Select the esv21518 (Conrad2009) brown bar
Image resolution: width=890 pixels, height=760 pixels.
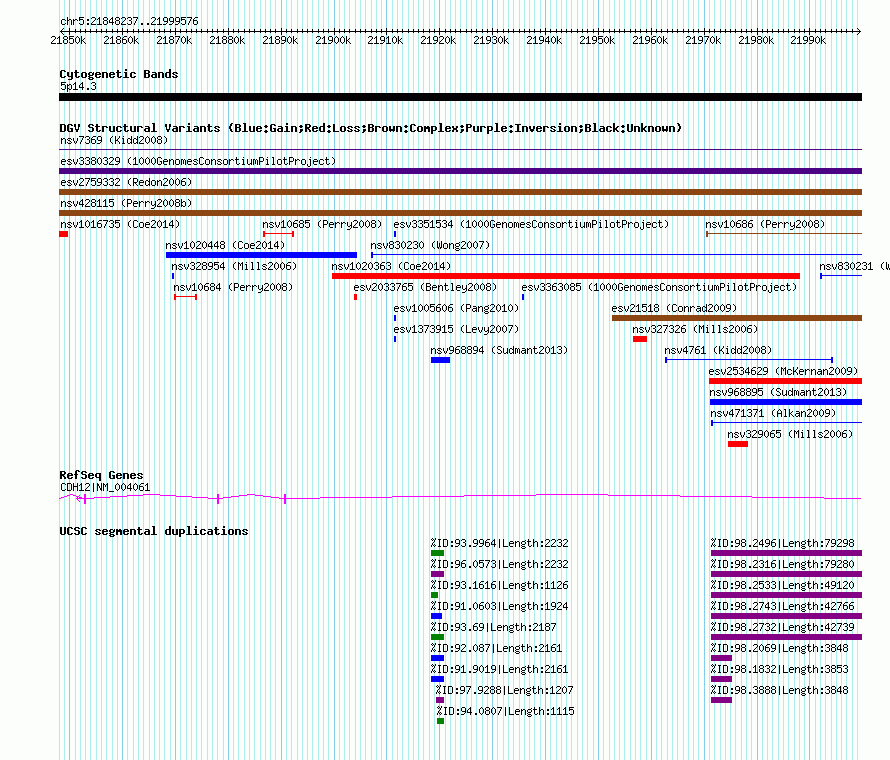[x=737, y=318]
